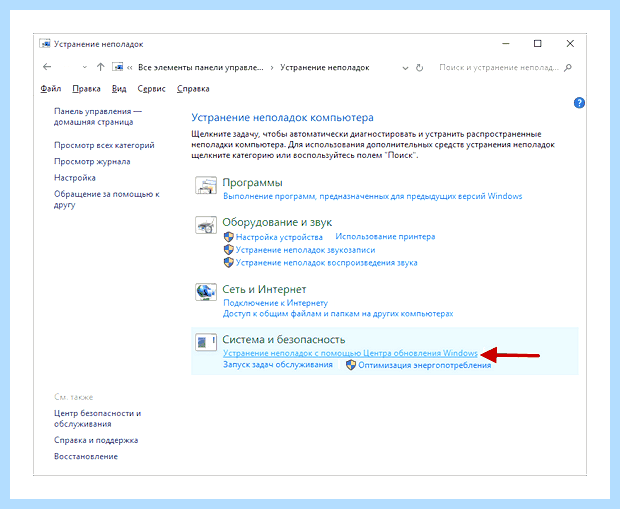Click the control panel icon in address bar
The width and height of the screenshot is (620, 509).
click(x=117, y=67)
